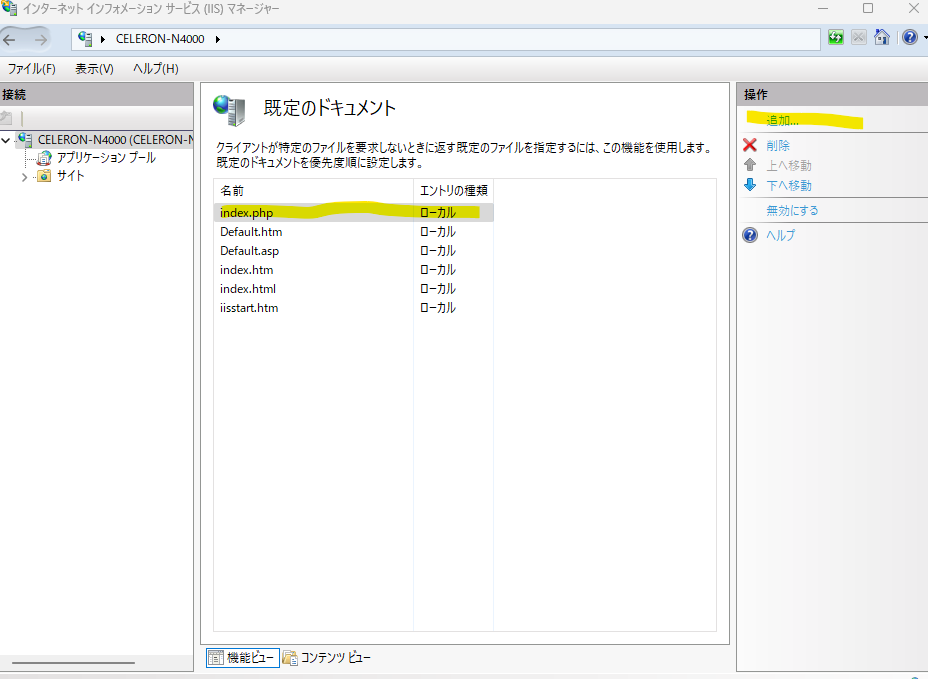Image resolution: width=928 pixels, height=679 pixels.
Task: Click the grey up arrow 上へ移動 icon
Action: click(x=750, y=165)
